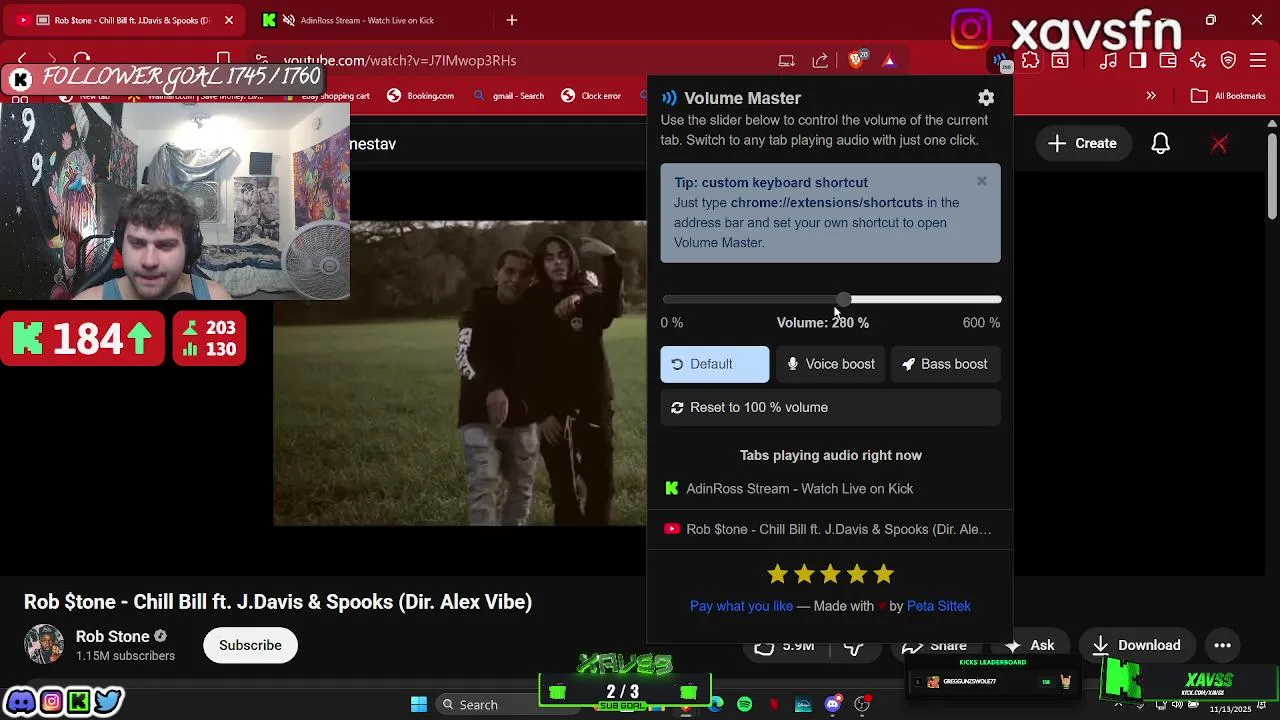Open the browser main menu
Image resolution: width=1280 pixels, height=720 pixels.
1257,61
